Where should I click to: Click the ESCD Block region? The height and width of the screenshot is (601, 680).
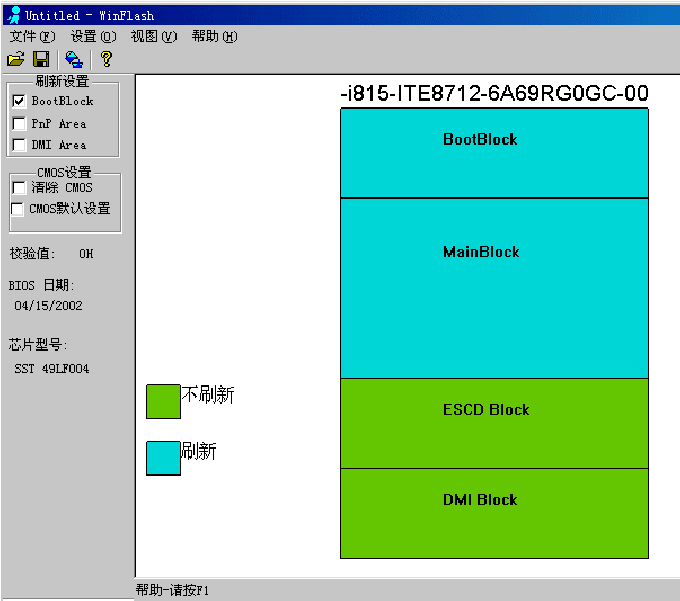494,423
